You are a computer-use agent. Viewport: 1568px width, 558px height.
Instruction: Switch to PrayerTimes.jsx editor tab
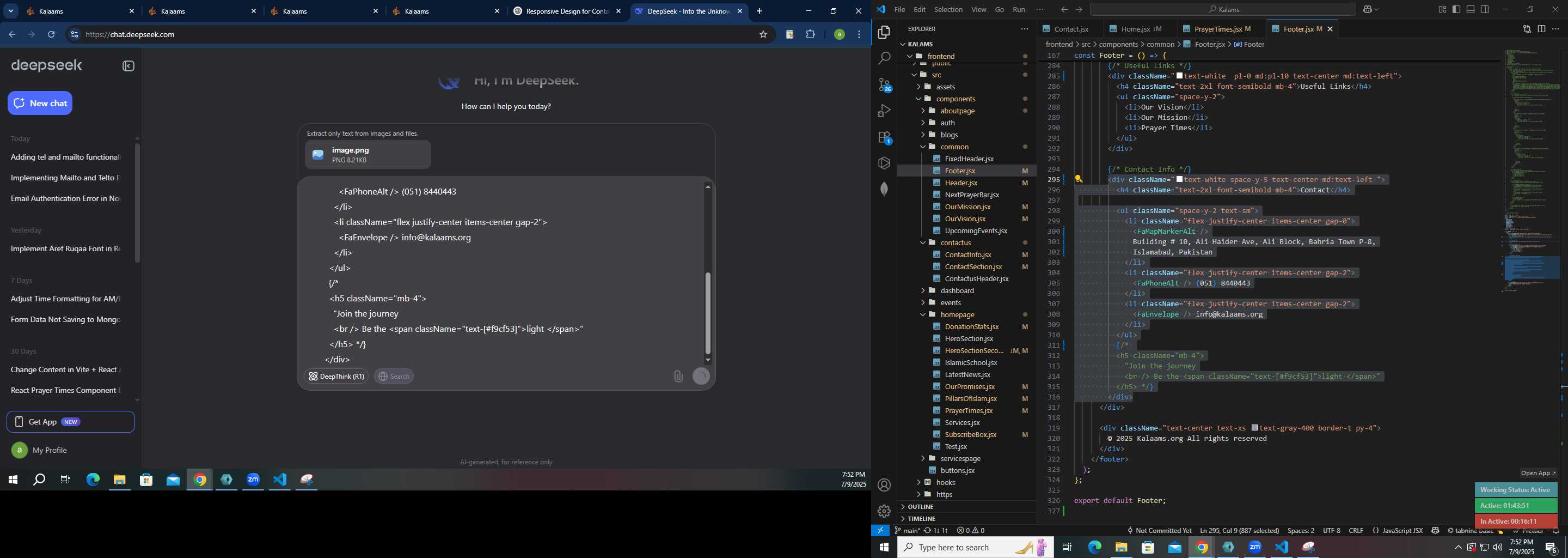pos(1217,29)
